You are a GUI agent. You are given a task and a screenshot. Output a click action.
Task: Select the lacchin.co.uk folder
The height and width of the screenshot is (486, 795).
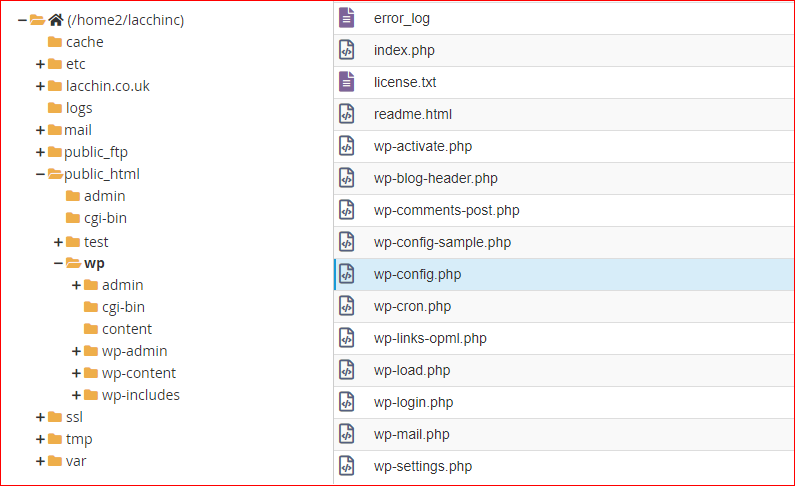(x=107, y=86)
